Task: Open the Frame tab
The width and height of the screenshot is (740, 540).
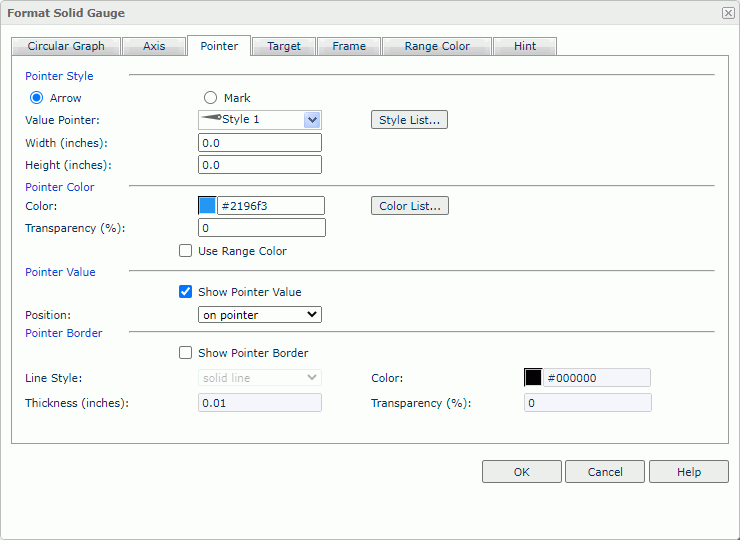Action: (349, 46)
